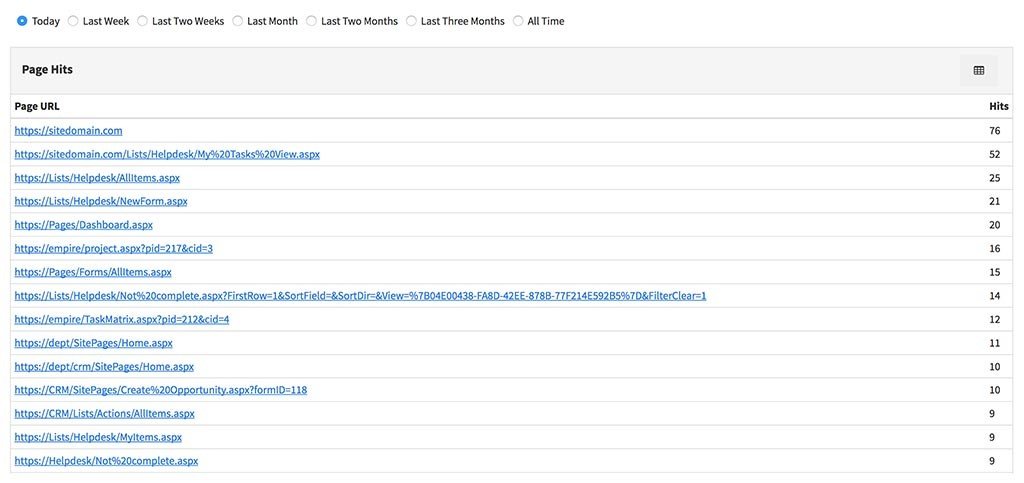1024x483 pixels.
Task: Follow the Pages/Forms/AllItems.aspx link
Action: click(93, 272)
